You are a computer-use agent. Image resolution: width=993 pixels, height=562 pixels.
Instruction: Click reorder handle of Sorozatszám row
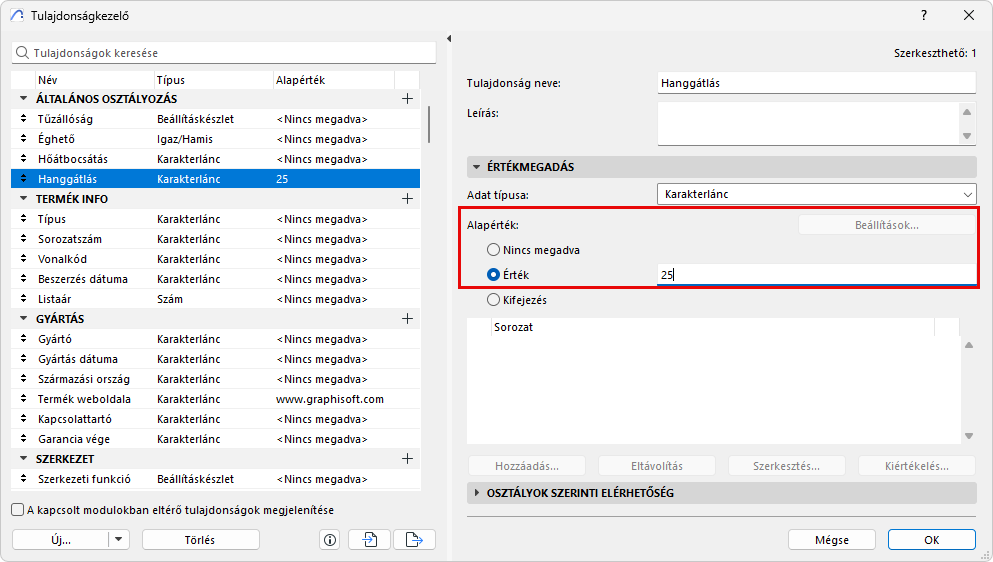[23, 239]
